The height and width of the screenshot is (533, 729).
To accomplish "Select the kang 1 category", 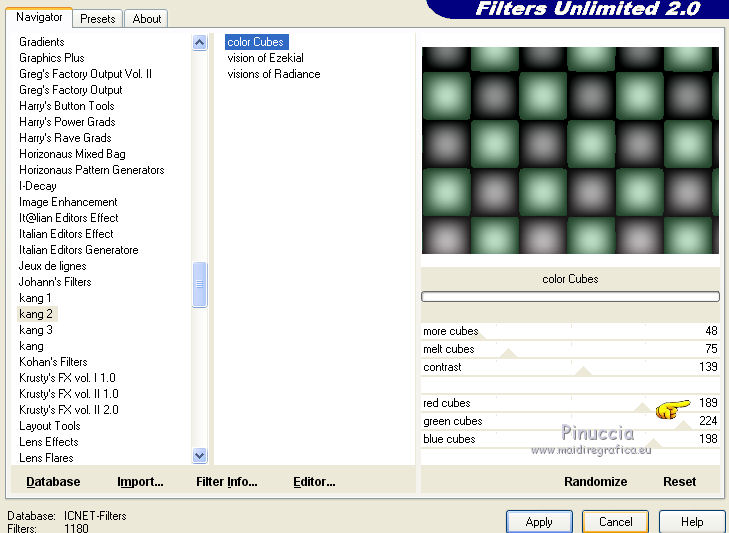I will point(35,298).
